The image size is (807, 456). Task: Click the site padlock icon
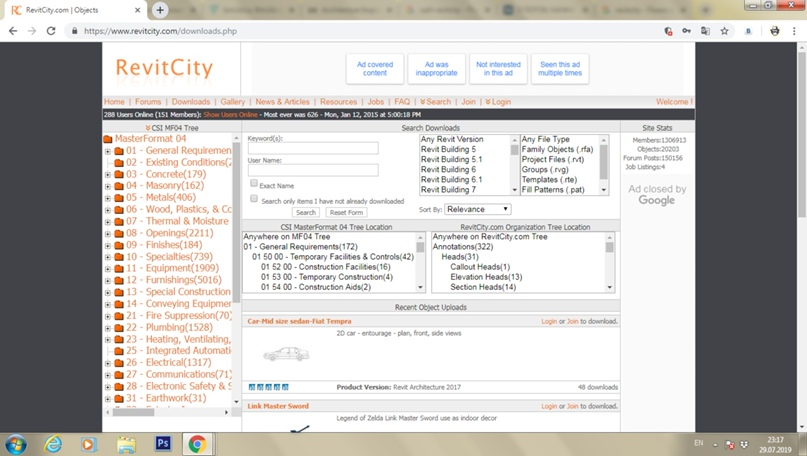pyautogui.click(x=75, y=31)
